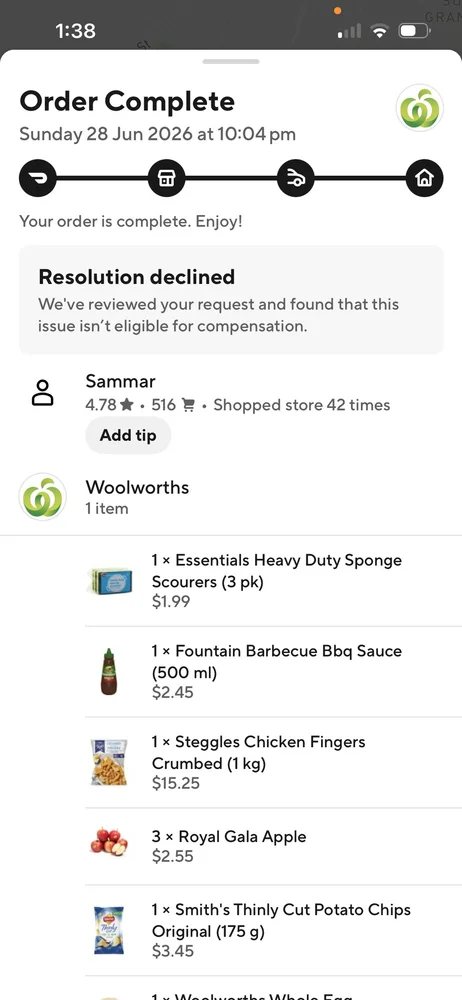
Task: Tap Smith's Thinly Cut Potato Chips thumbnail
Action: pyautogui.click(x=109, y=930)
